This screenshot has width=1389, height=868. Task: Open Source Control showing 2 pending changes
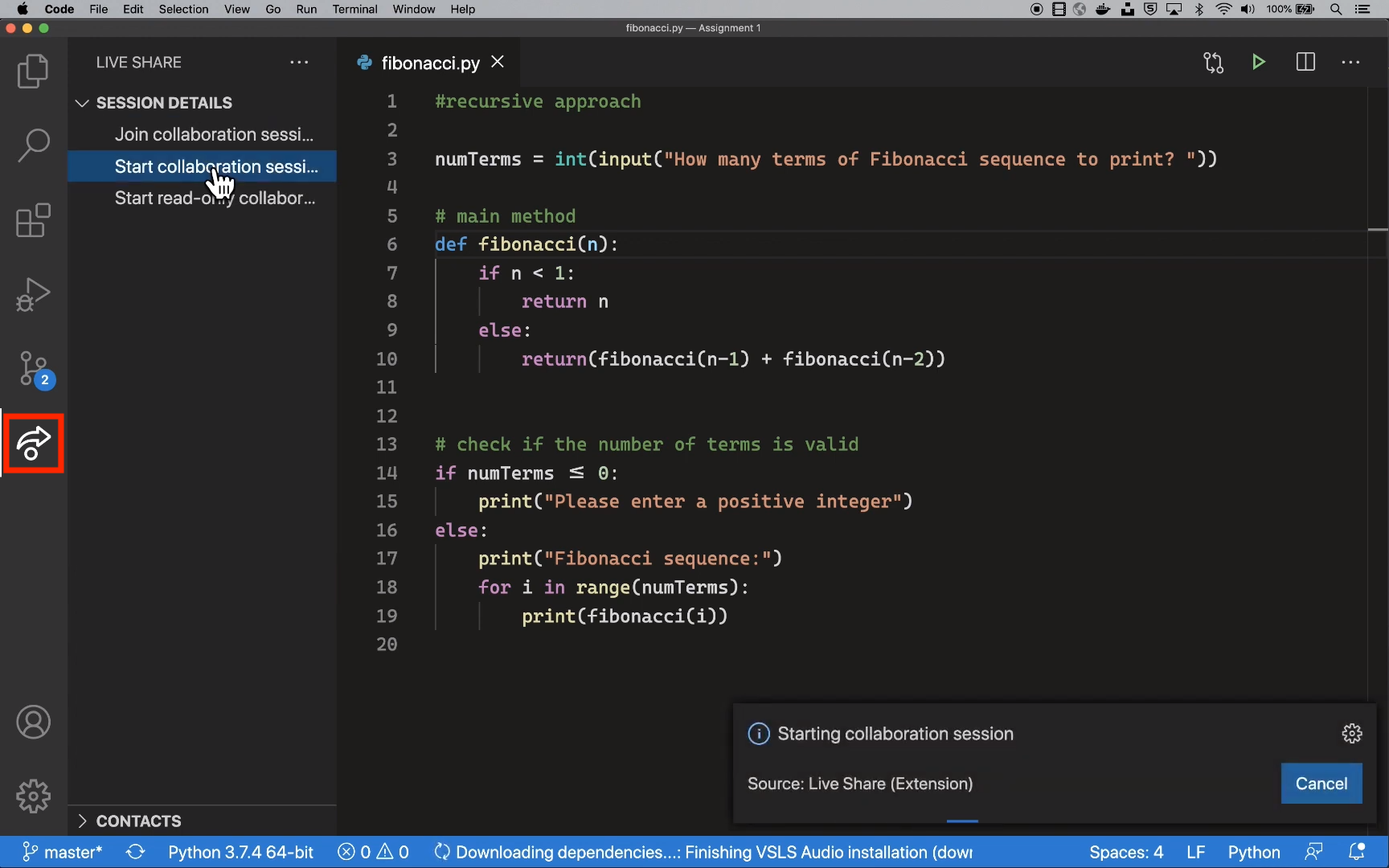tap(33, 369)
